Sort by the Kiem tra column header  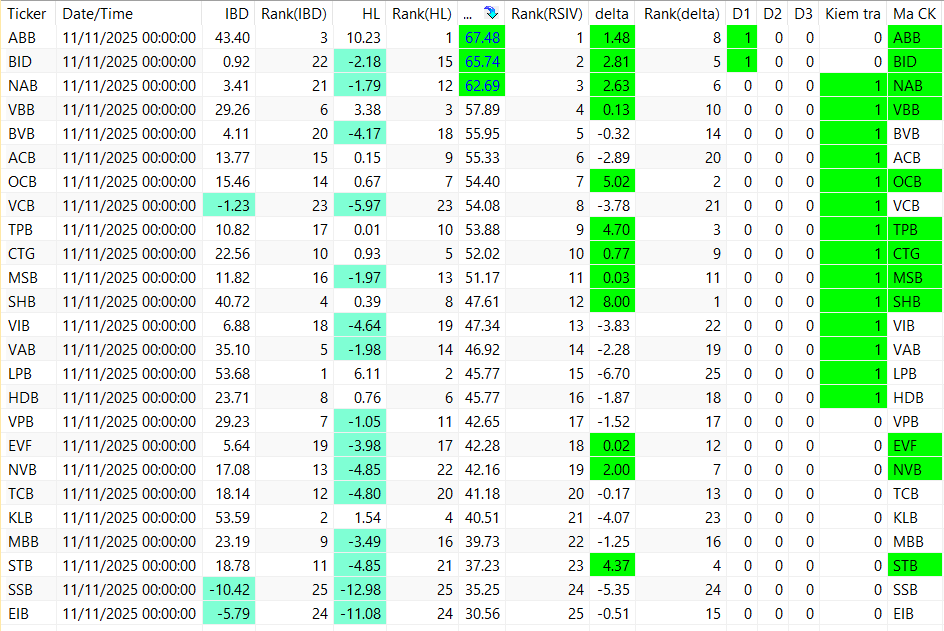point(852,13)
